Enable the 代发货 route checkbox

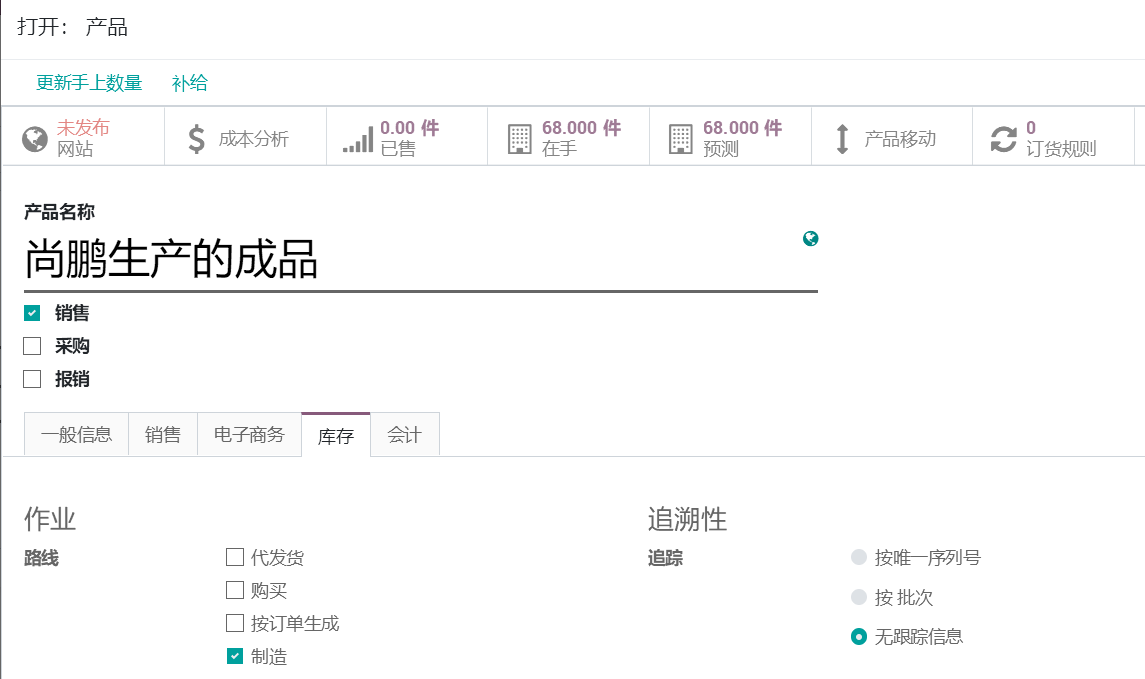click(x=235, y=558)
